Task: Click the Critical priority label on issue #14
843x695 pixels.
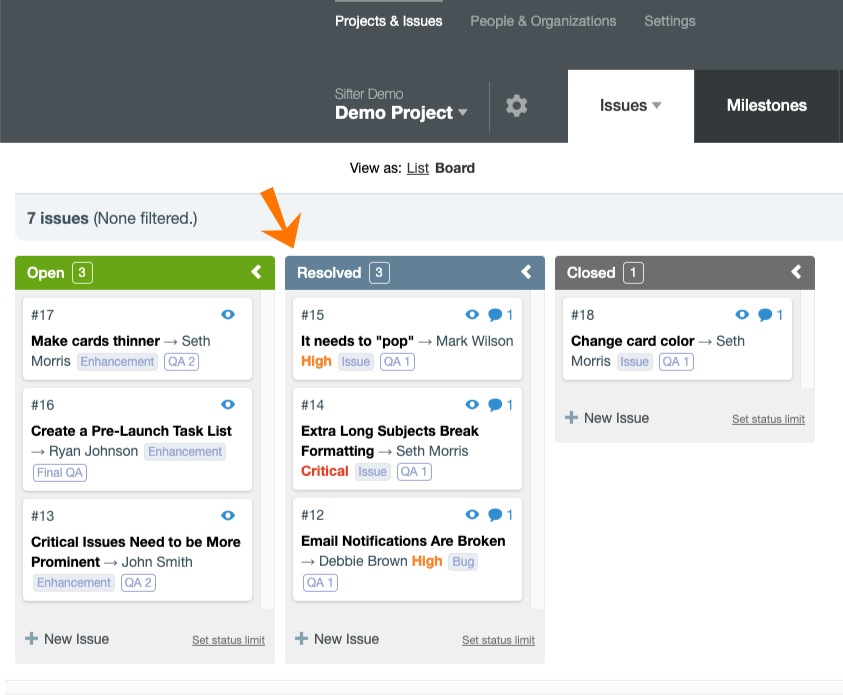Action: 325,471
